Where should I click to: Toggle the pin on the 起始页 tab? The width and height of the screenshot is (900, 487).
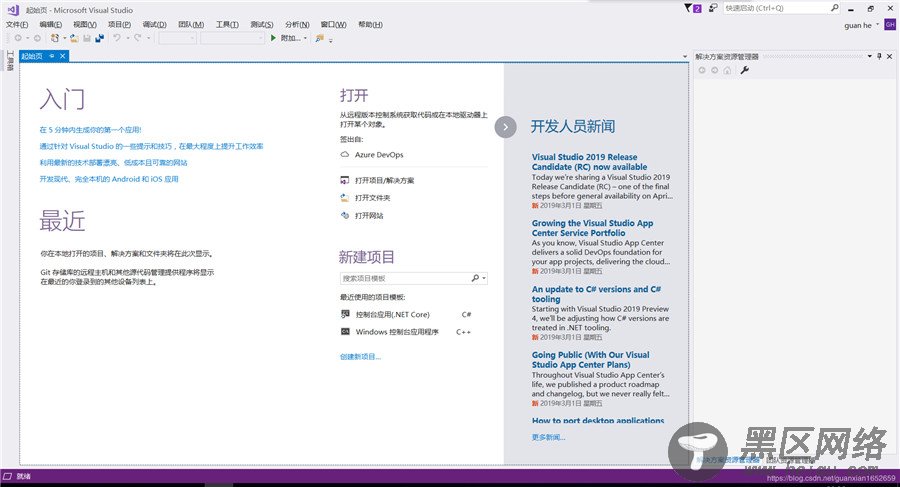52,56
